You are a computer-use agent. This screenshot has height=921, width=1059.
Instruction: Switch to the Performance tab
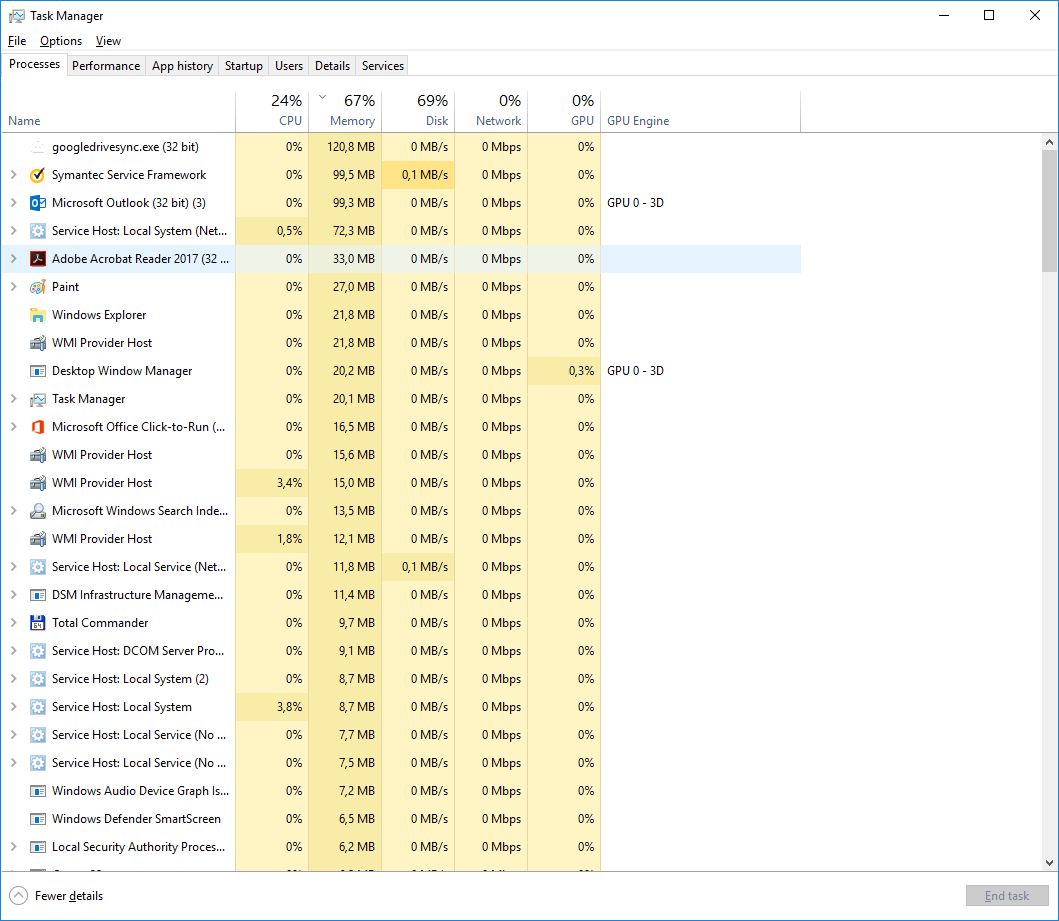[106, 65]
